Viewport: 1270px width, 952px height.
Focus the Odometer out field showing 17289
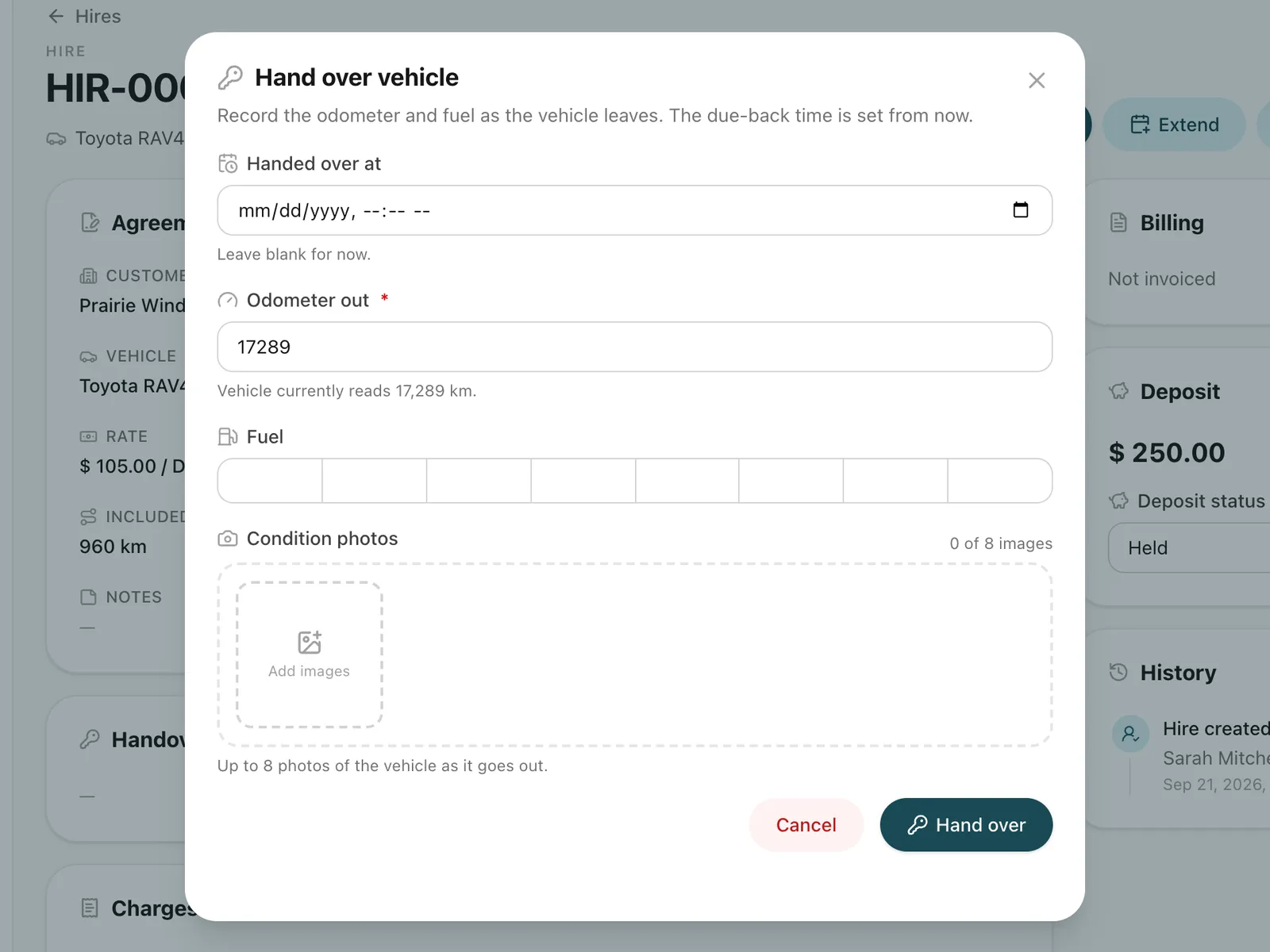tap(635, 347)
